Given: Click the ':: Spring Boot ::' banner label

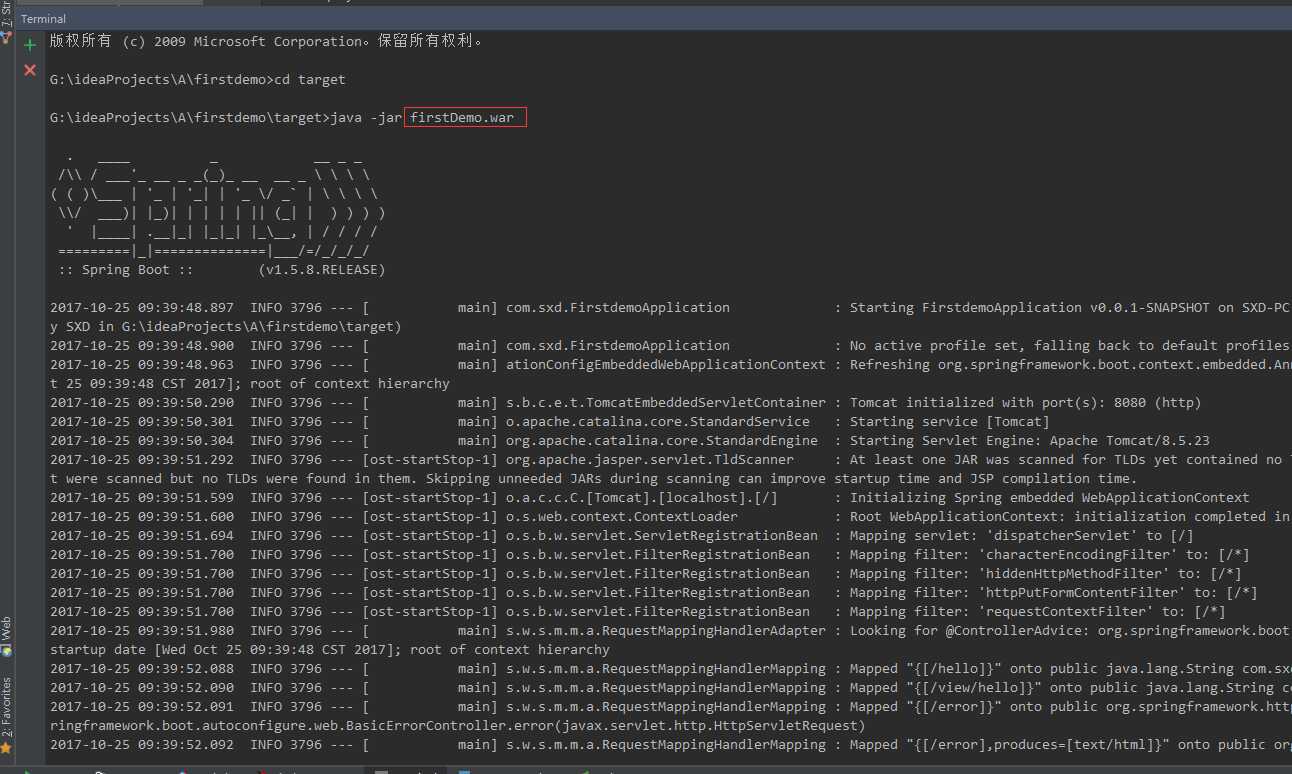Looking at the screenshot, I should pos(126,270).
